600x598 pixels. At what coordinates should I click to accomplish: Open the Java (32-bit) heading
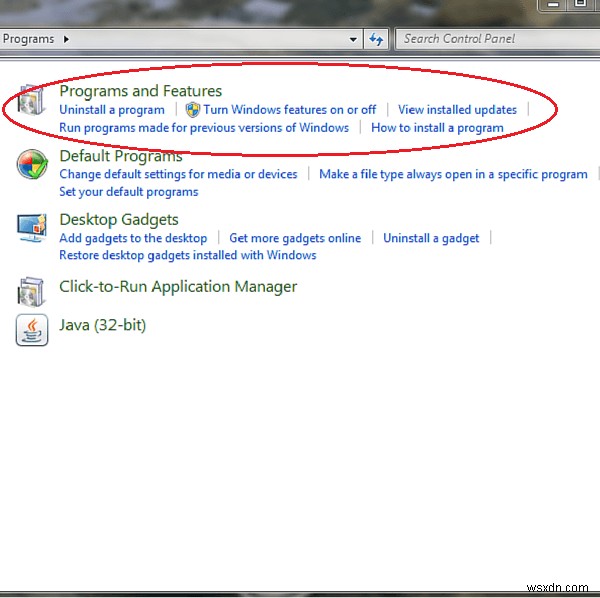click(103, 325)
